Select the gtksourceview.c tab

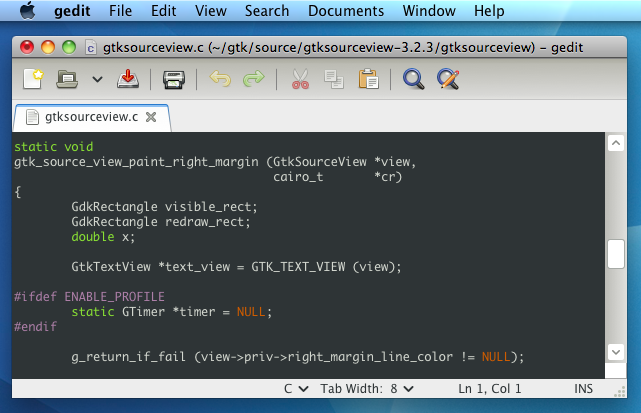92,117
